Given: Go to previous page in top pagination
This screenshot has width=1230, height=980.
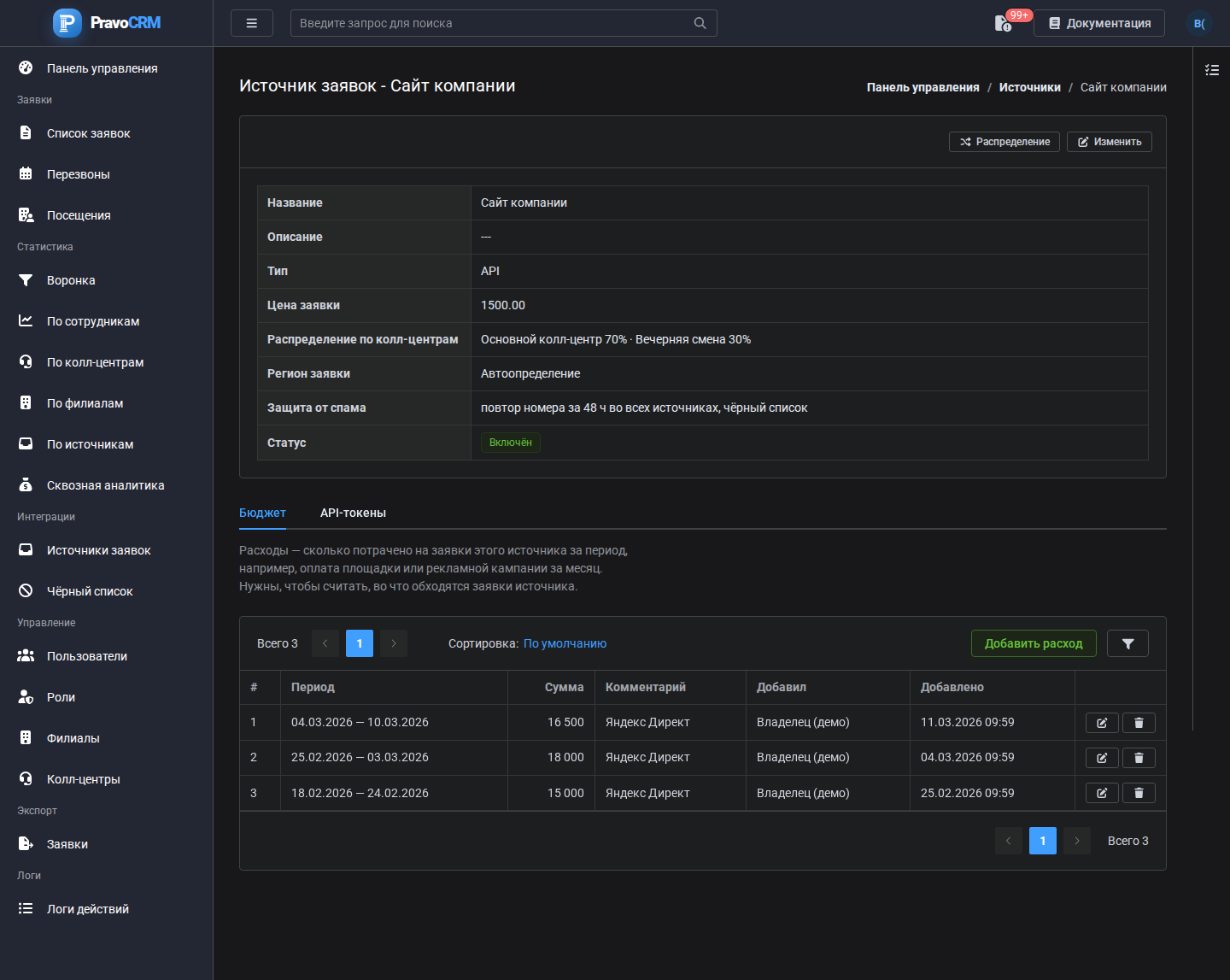Looking at the screenshot, I should [x=325, y=643].
